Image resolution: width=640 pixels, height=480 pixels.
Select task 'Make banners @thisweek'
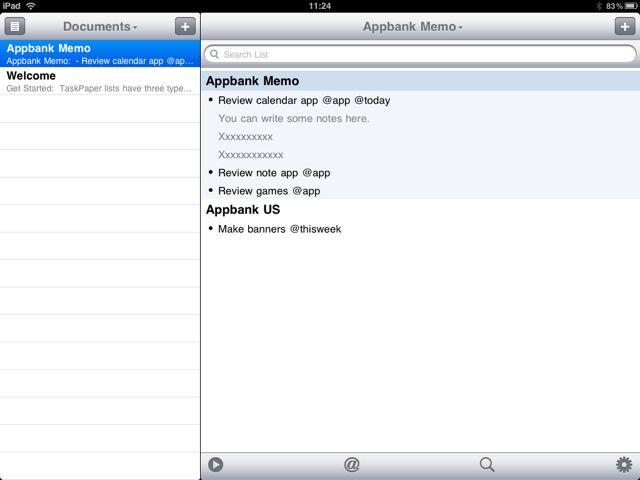click(420, 229)
